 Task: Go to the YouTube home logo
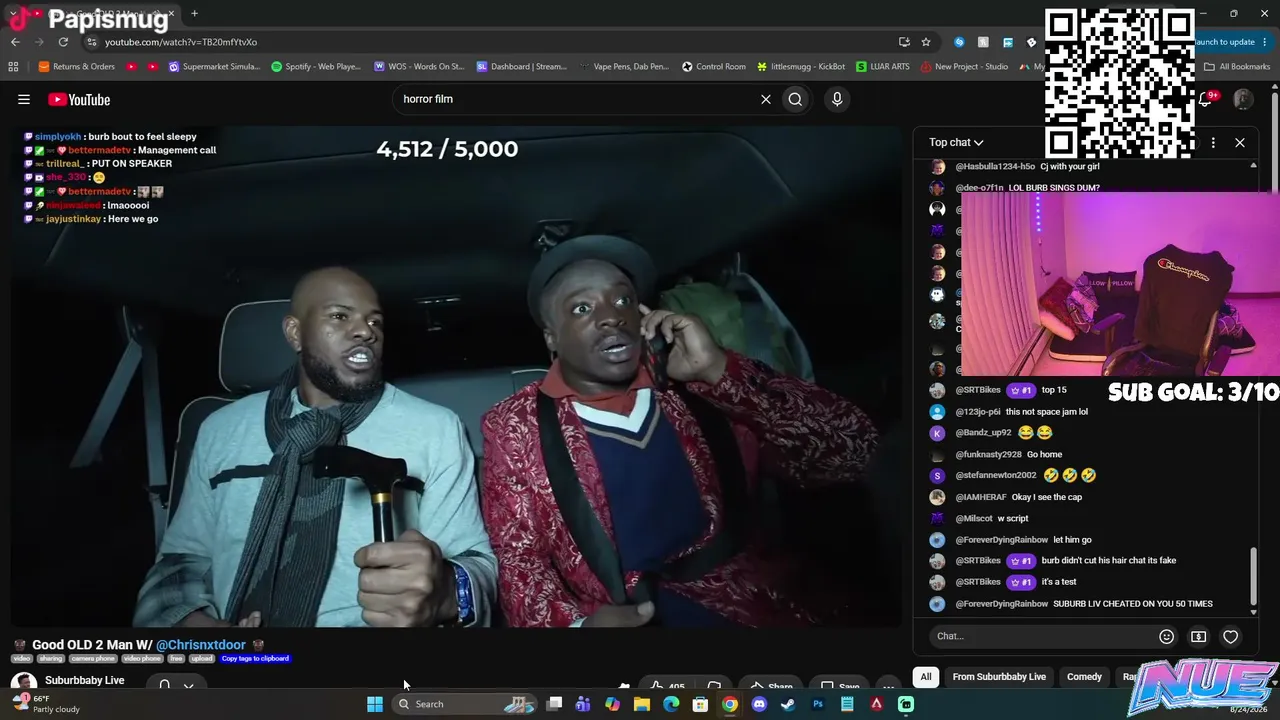coord(79,99)
